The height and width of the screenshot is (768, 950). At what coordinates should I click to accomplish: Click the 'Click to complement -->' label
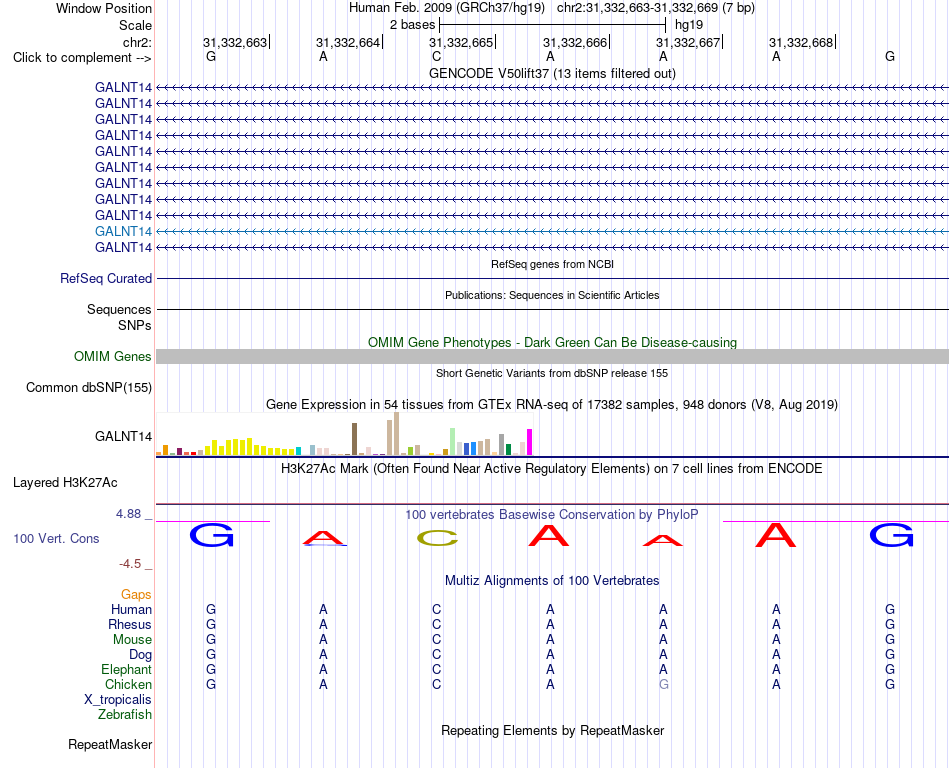(x=82, y=58)
